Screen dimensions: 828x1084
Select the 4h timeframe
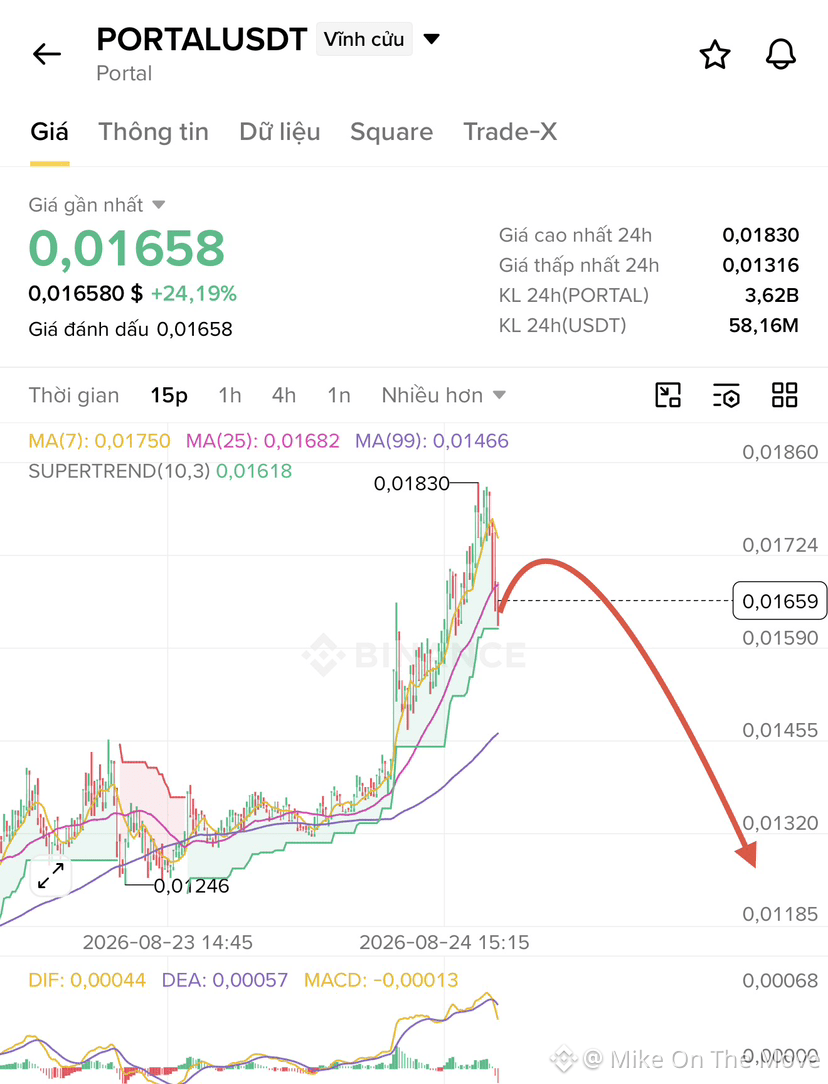(284, 395)
